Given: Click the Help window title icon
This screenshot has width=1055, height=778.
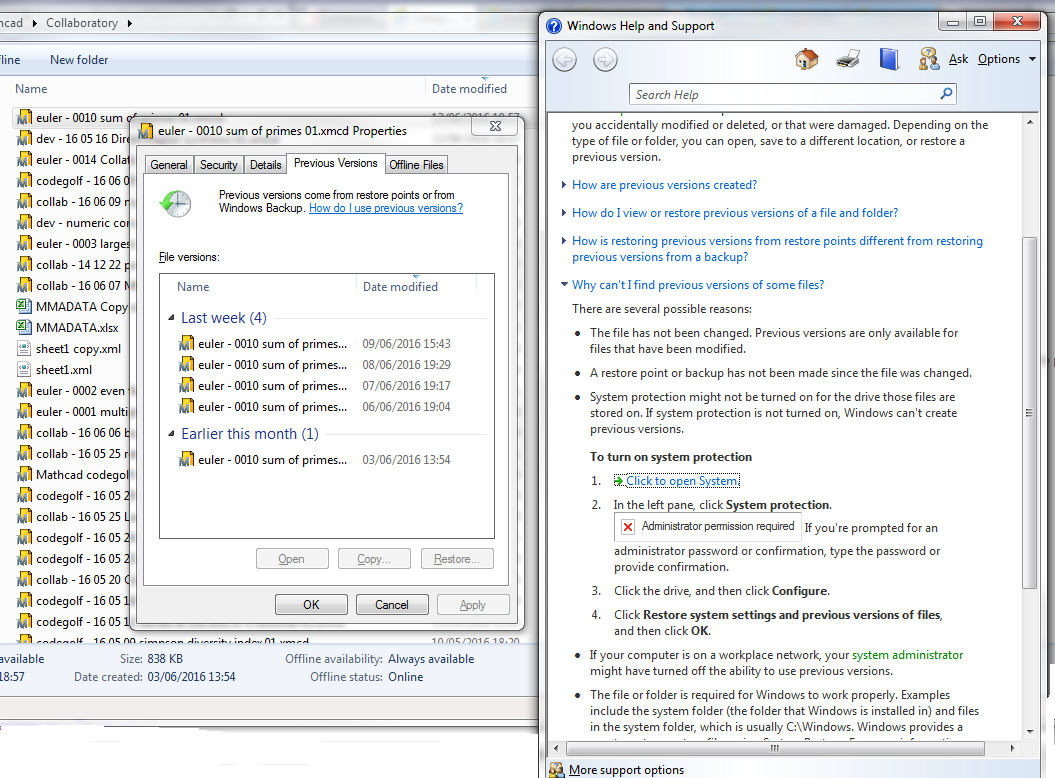Looking at the screenshot, I should (554, 26).
